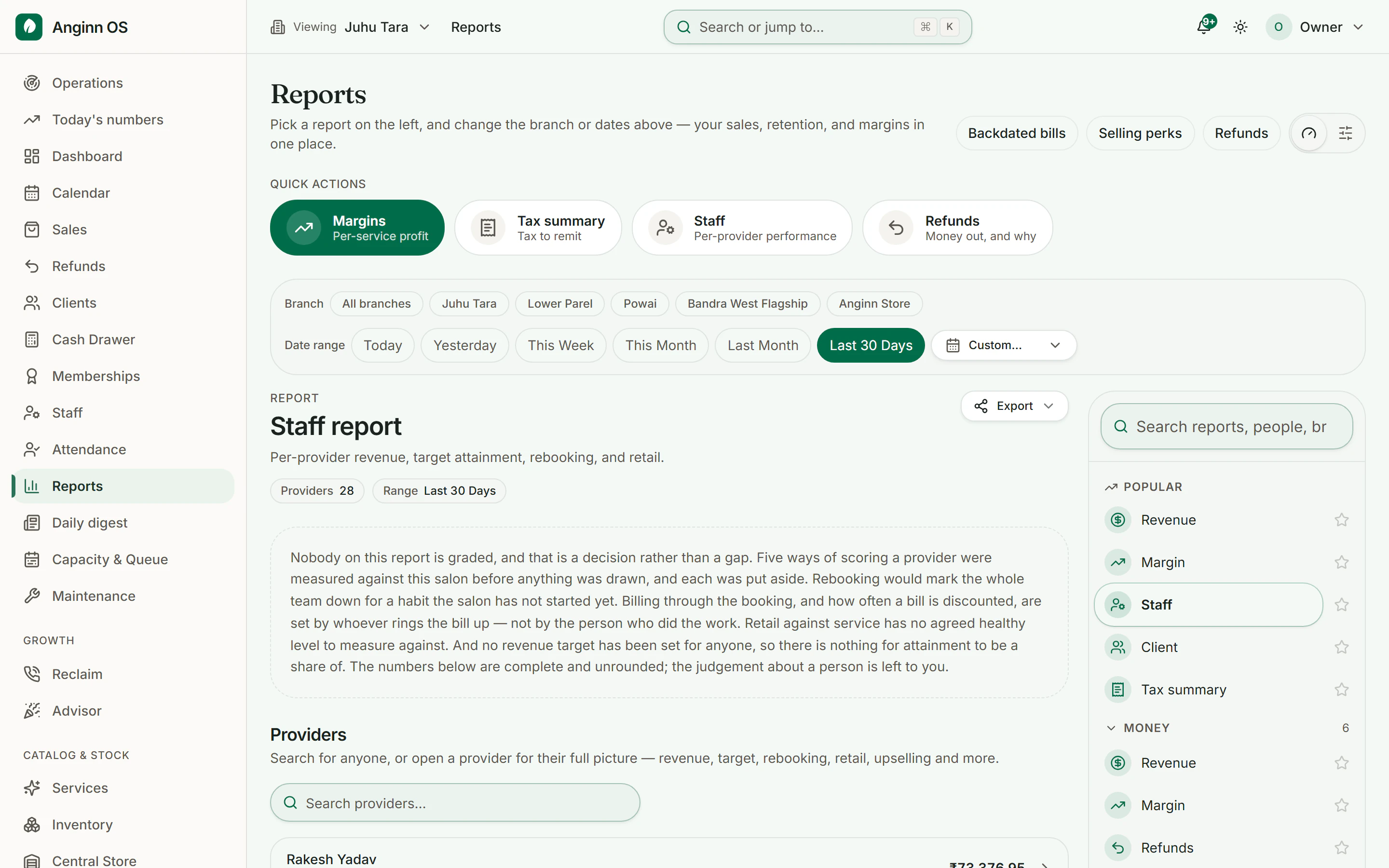Click the Inventory boxes icon
Screen dimensions: 1389x868
(x=32, y=825)
